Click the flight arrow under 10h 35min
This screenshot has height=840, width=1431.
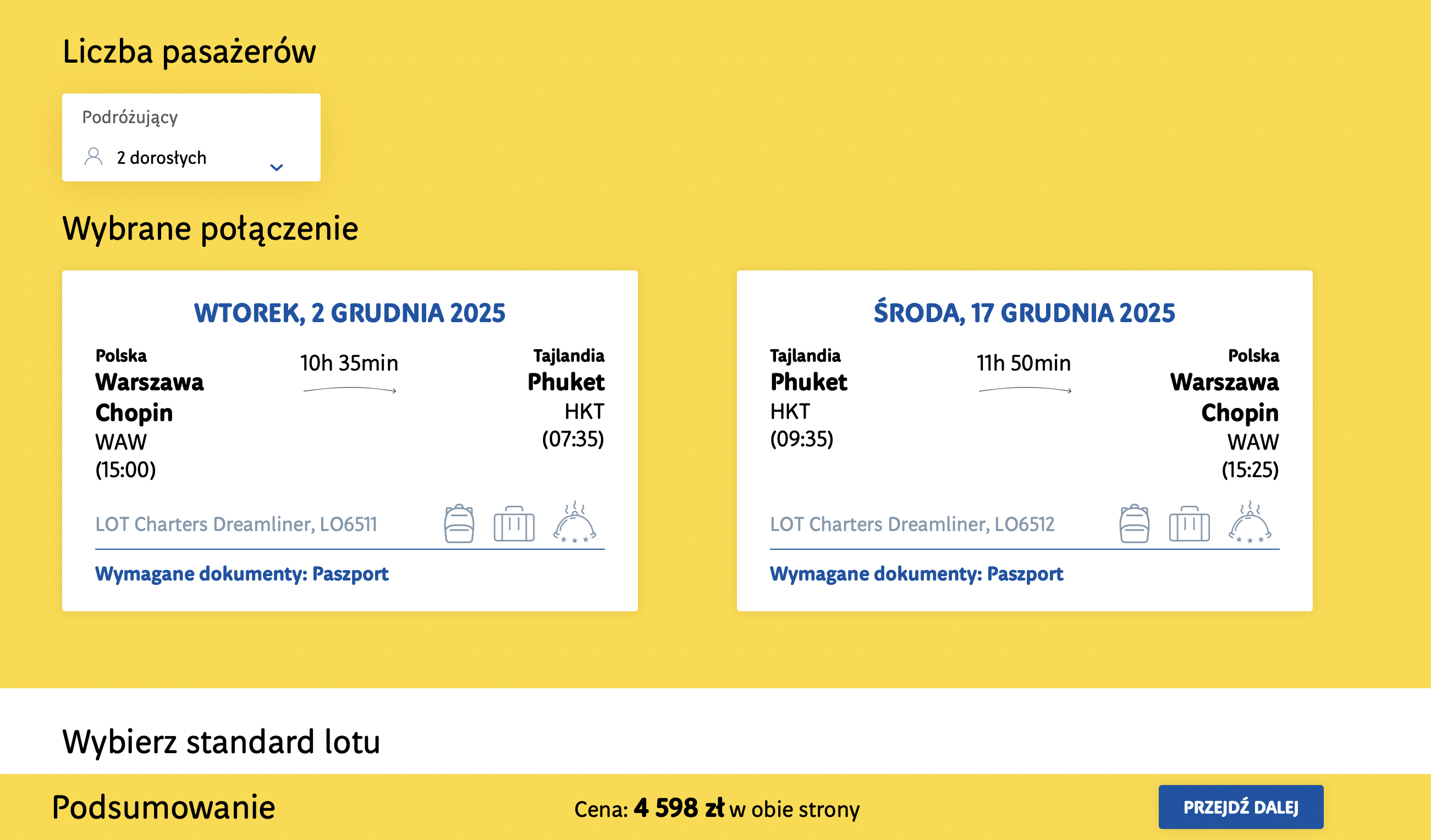(350, 390)
